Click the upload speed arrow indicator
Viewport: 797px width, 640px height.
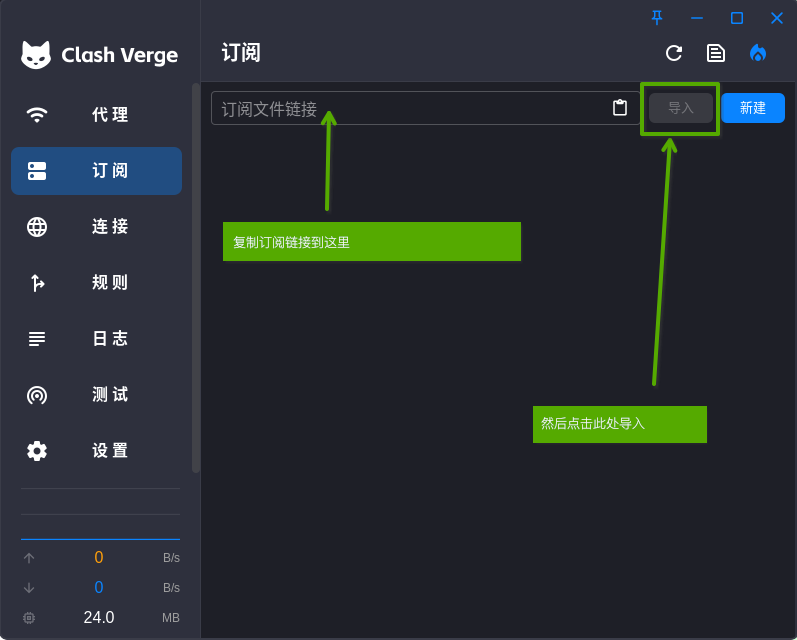pyautogui.click(x=29, y=558)
